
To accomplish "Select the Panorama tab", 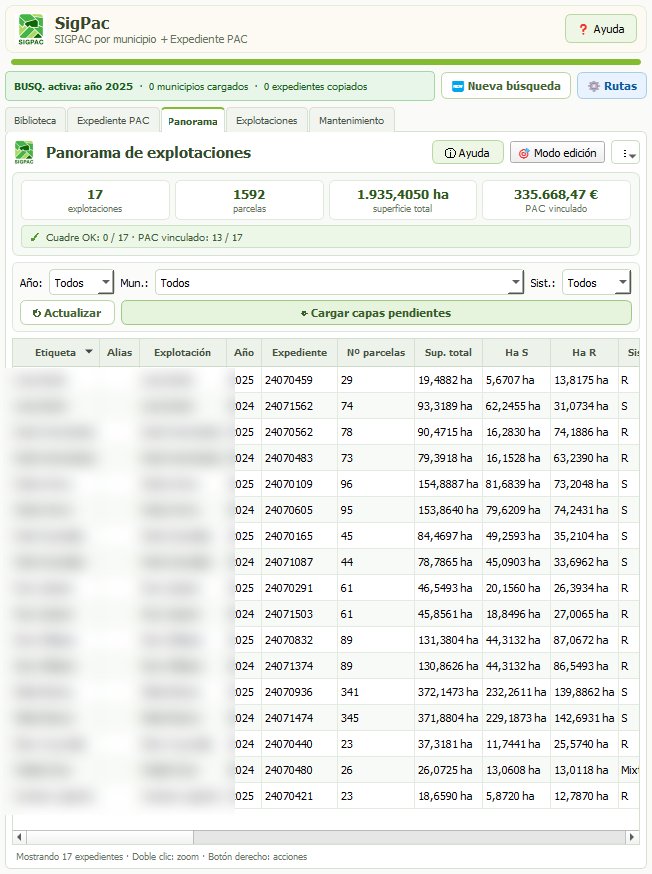I will 193,121.
